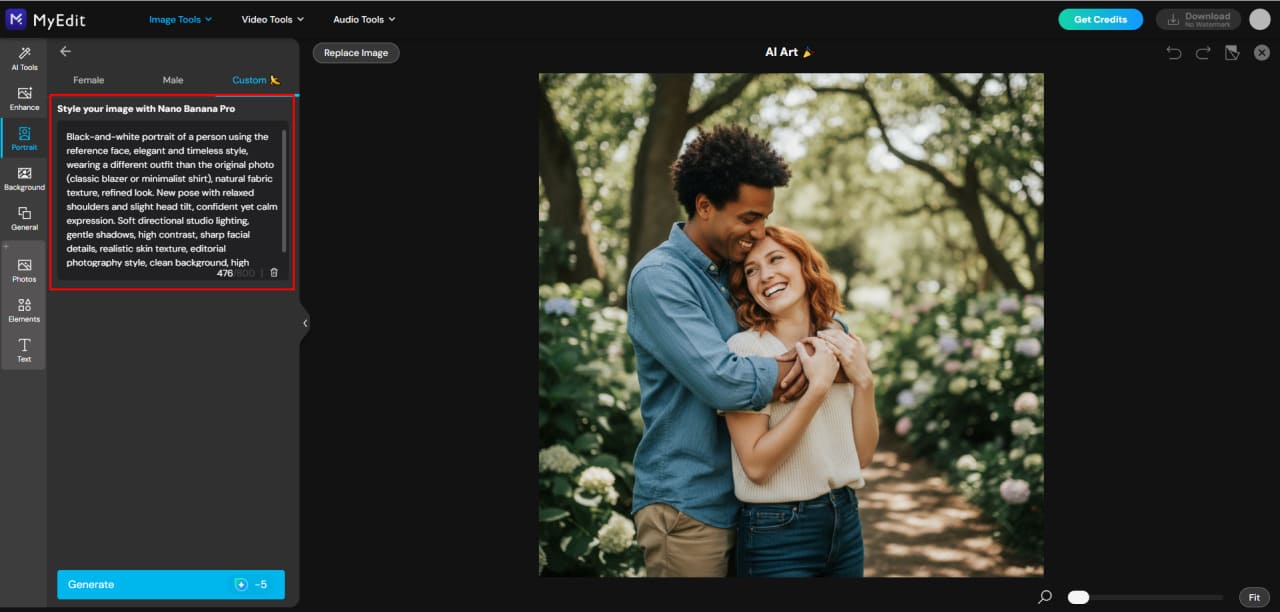Delete the prompt using the trash icon
This screenshot has height=612, width=1280.
coord(273,271)
